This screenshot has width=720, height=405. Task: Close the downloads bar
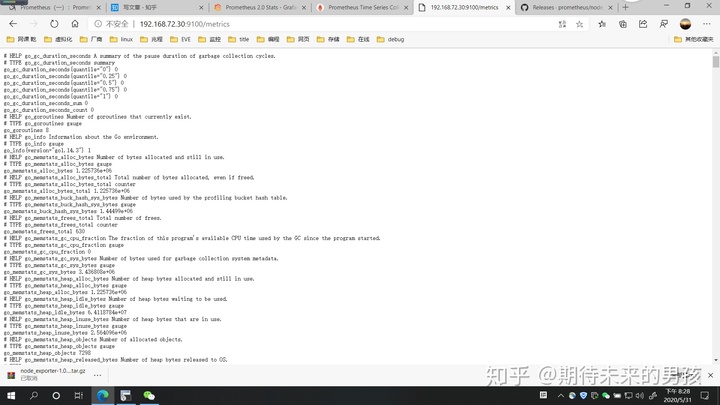710,375
